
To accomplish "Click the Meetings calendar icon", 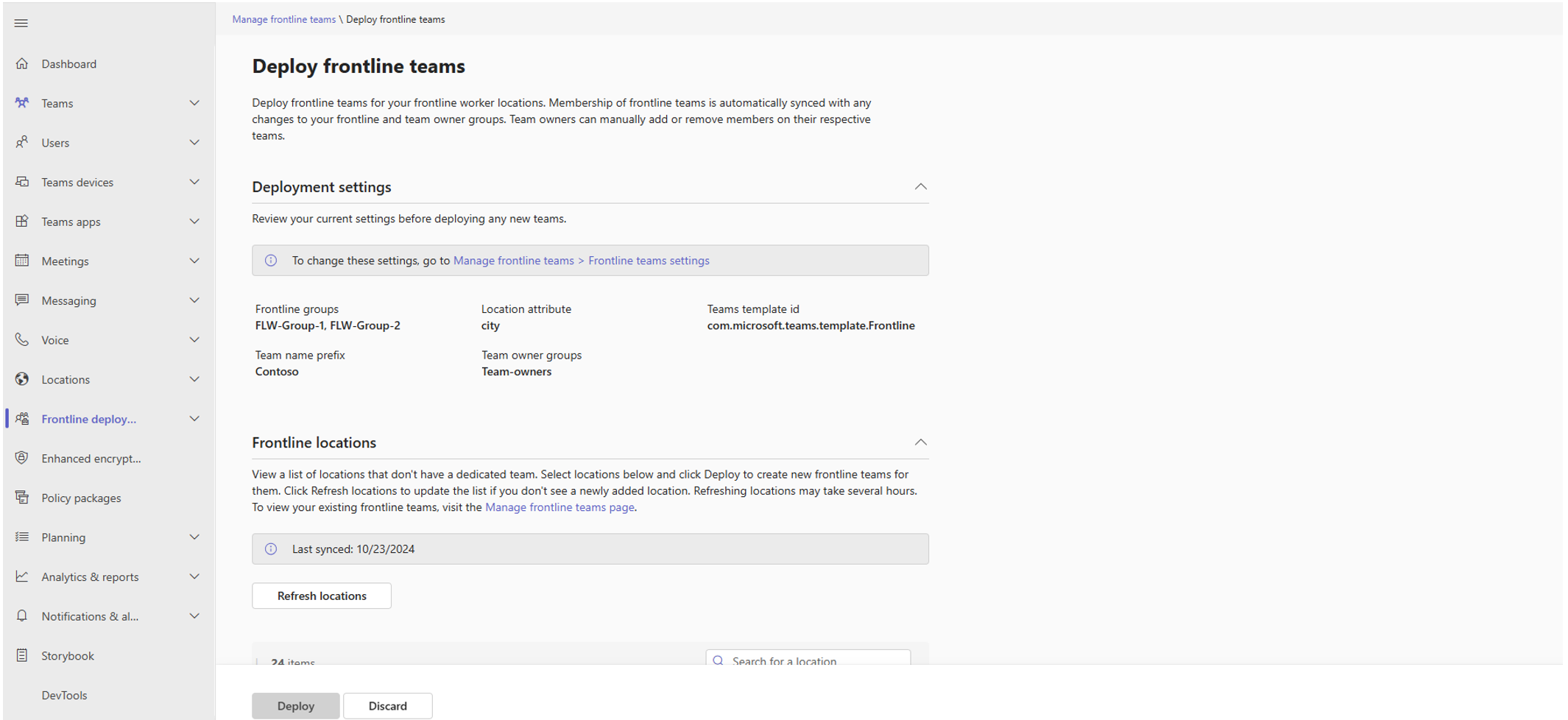I will [x=22, y=261].
